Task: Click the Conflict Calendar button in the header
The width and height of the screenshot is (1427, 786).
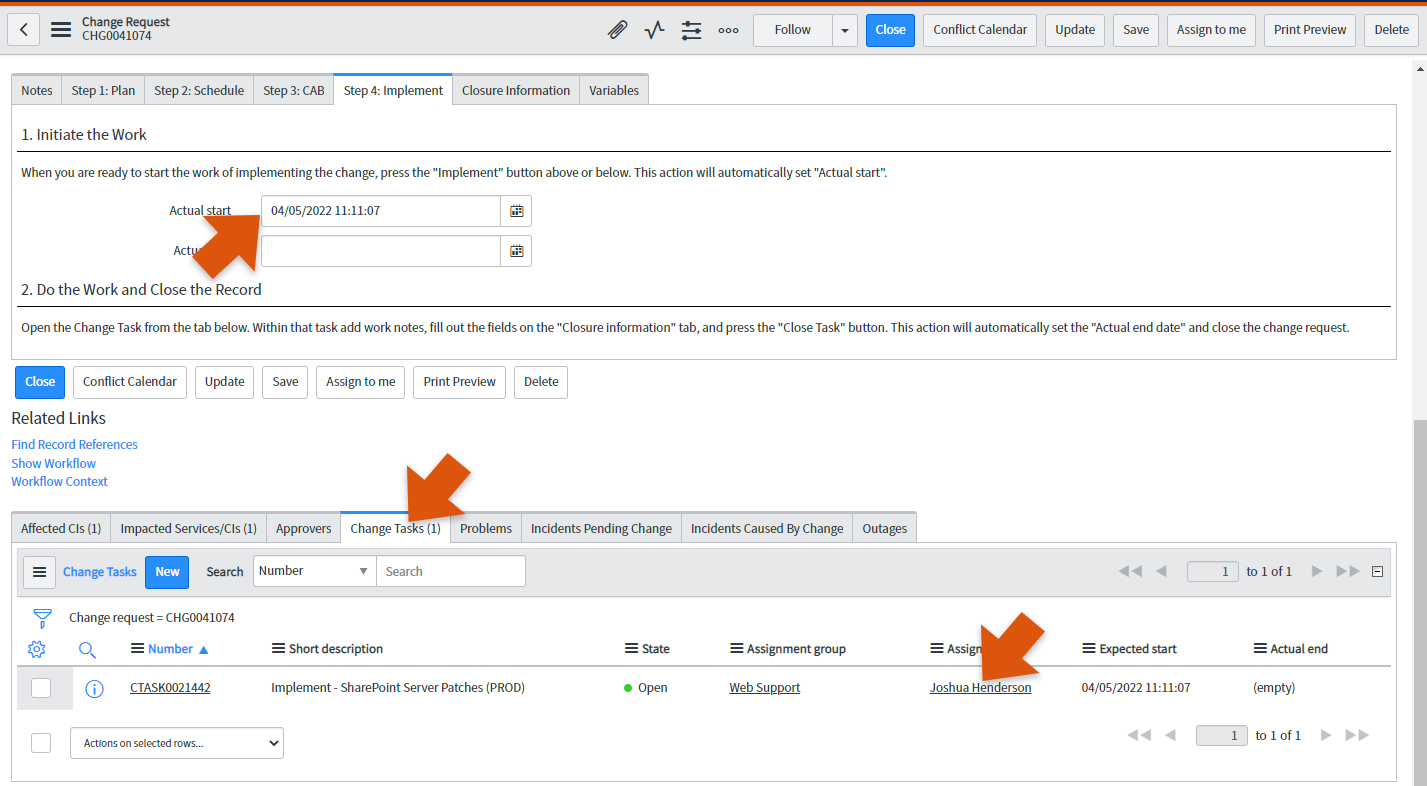Action: 980,30
